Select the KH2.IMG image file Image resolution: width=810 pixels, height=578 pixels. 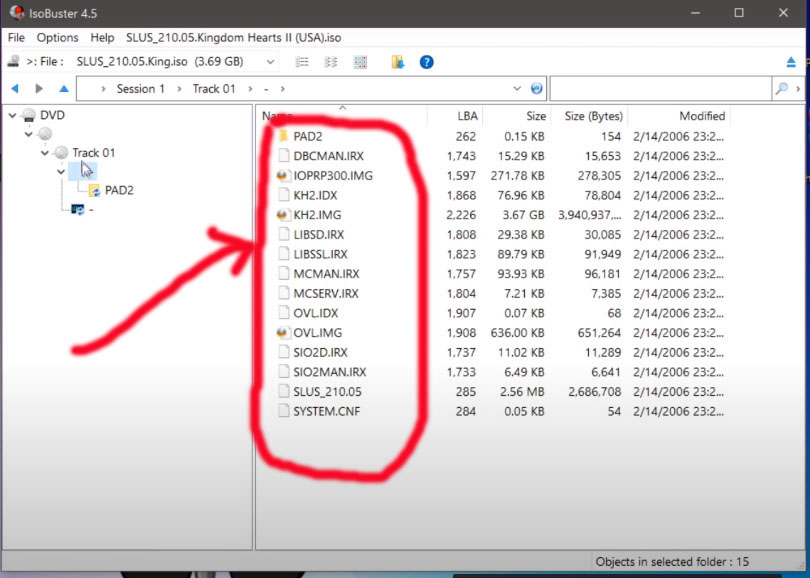318,214
